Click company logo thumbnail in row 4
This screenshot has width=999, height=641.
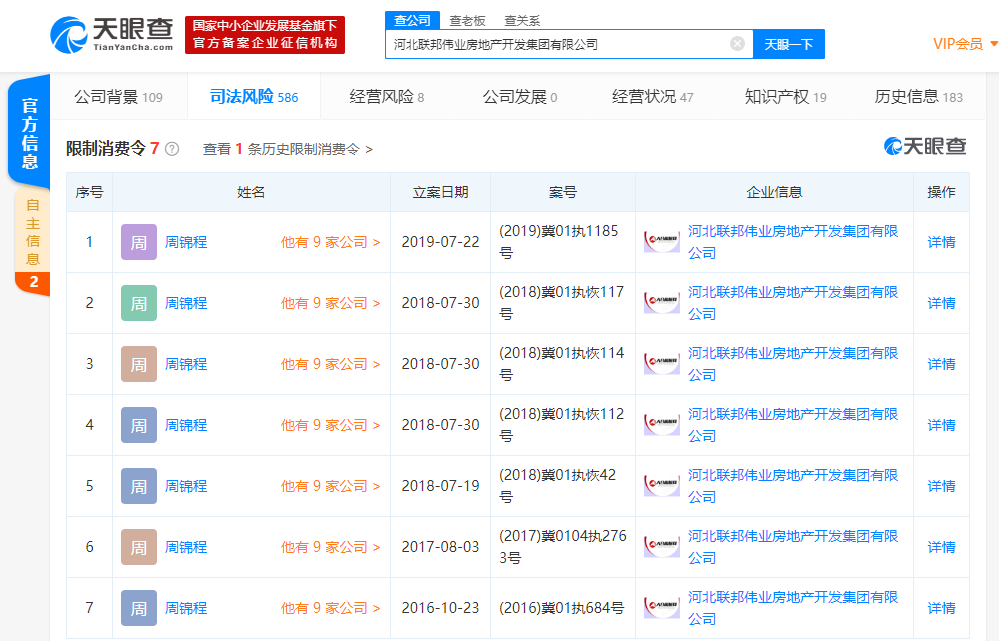click(662, 425)
